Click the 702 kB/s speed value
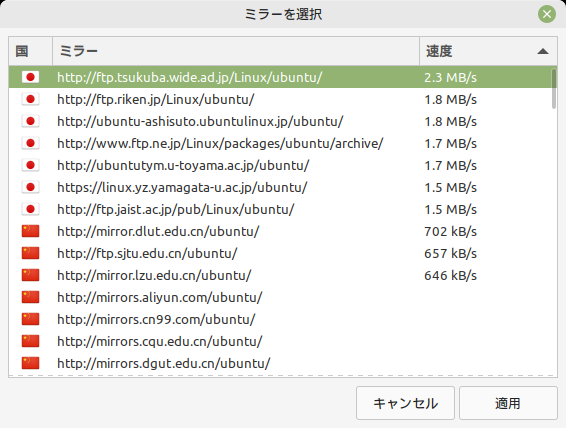Viewport: 566px width, 428px height. tap(450, 231)
